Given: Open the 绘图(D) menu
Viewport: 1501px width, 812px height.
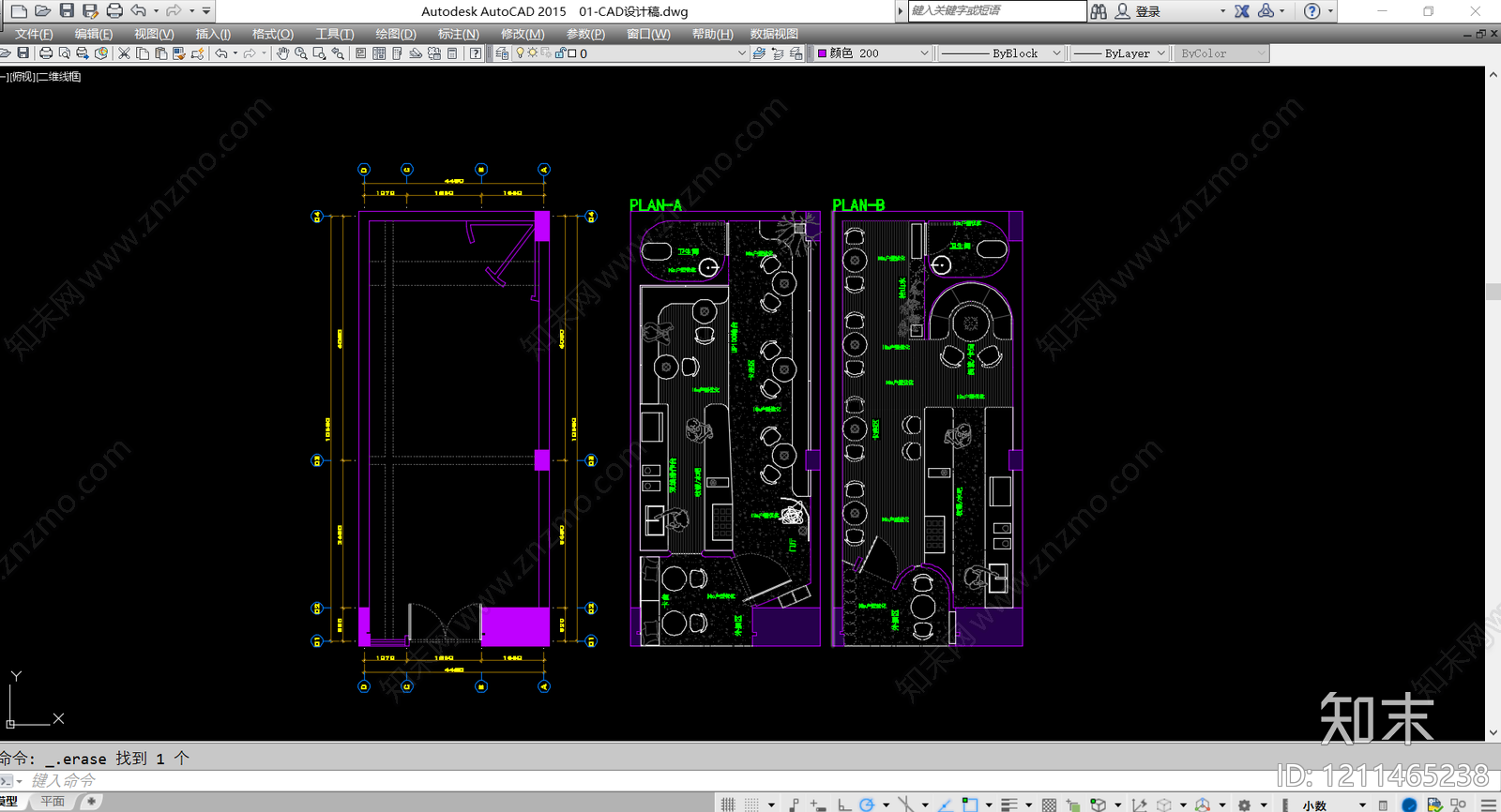Looking at the screenshot, I should (x=396, y=34).
